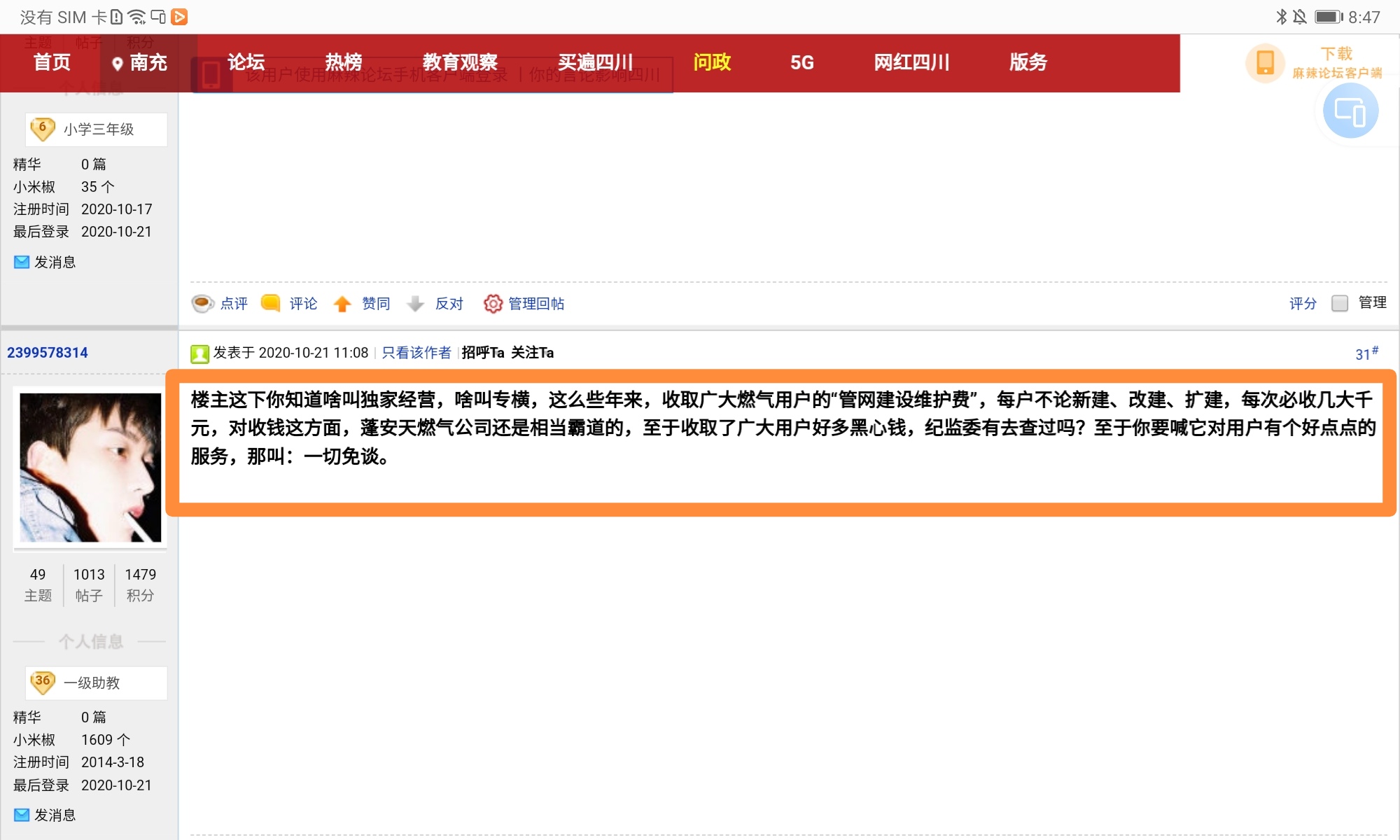
Task: Go to 热榜 in the top menu
Action: [343, 62]
